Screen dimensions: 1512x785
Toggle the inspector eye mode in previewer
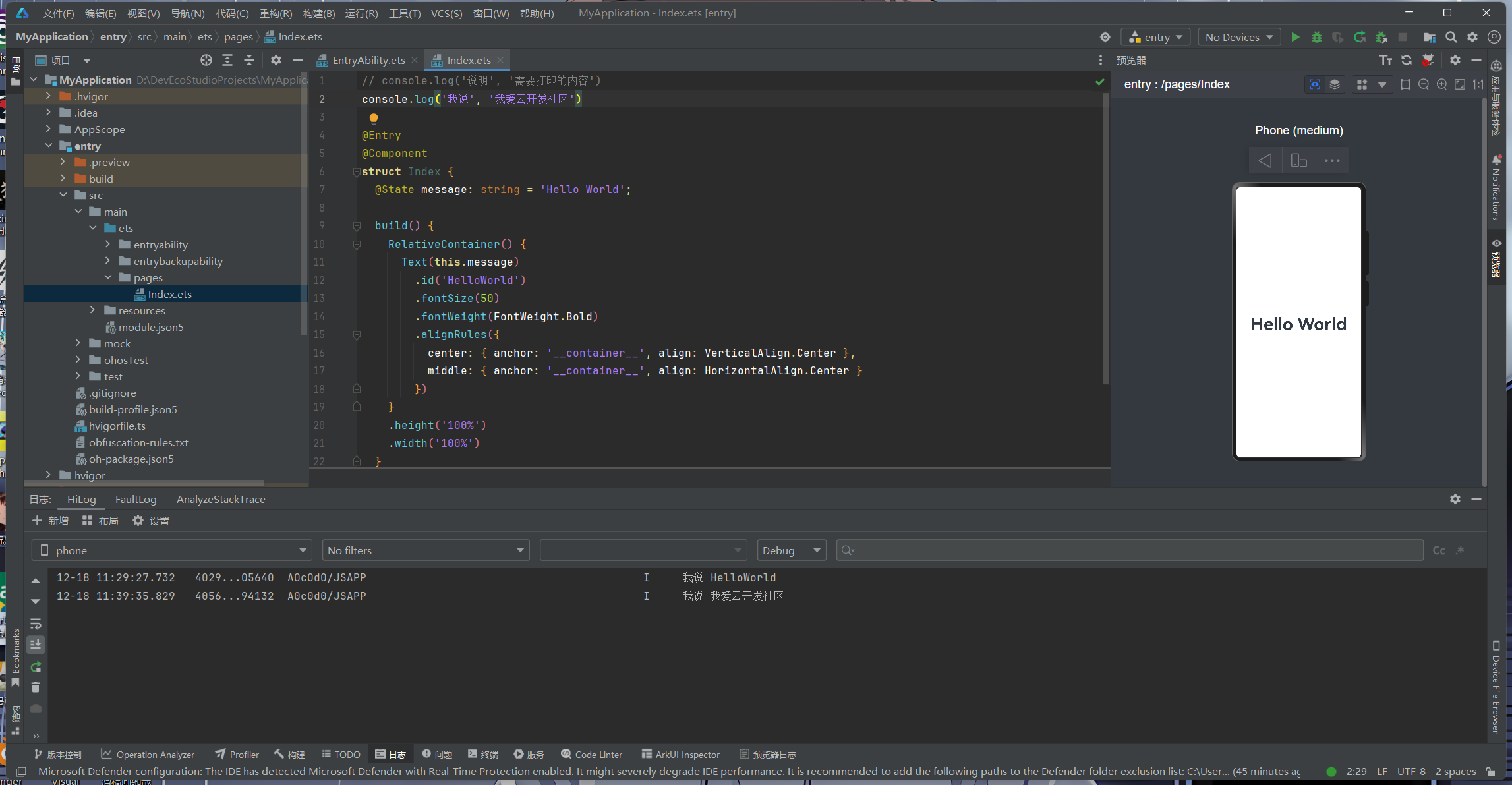click(1314, 84)
